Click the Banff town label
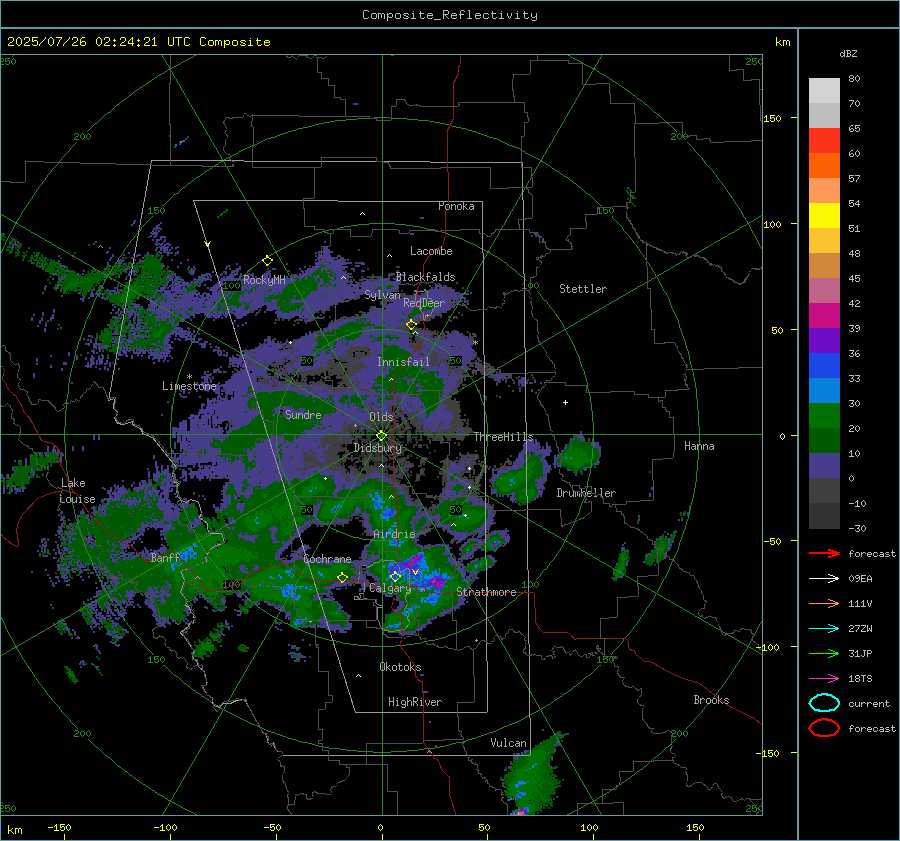The width and height of the screenshot is (900, 841). 165,557
